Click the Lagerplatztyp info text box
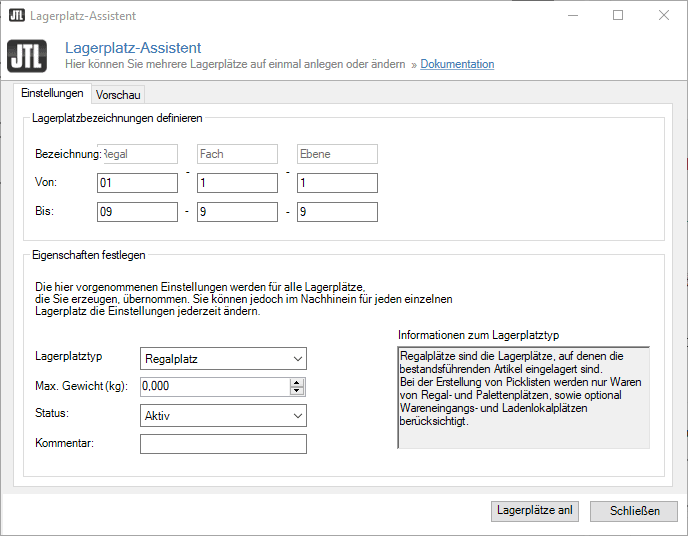688x536 pixels. [523, 398]
